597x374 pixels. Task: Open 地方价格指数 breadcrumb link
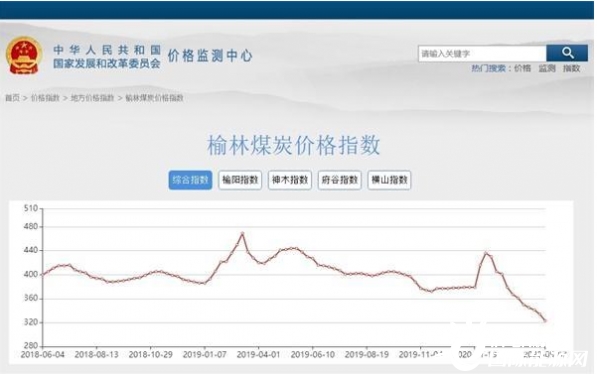tap(93, 98)
